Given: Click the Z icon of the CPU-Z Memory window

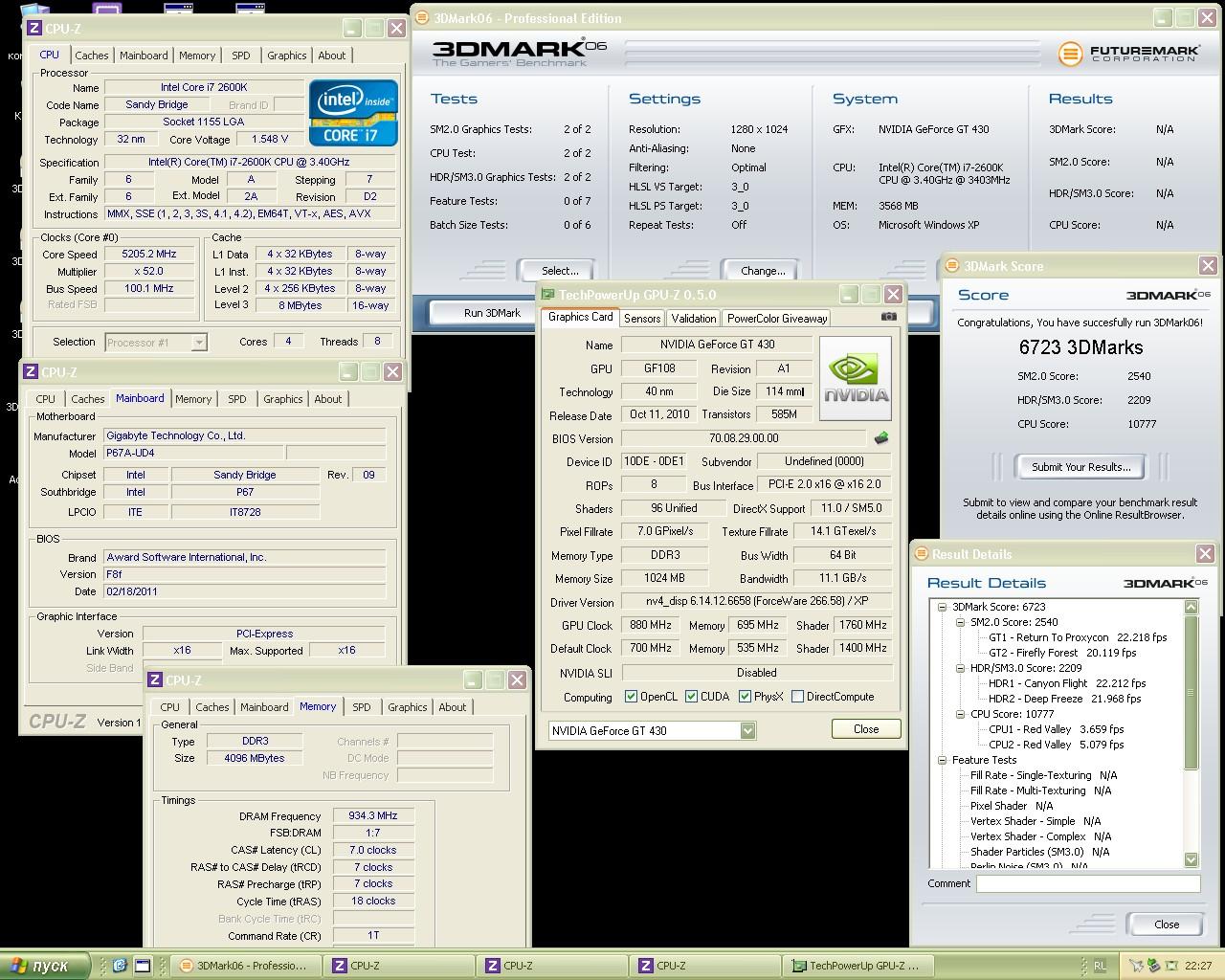Looking at the screenshot, I should click(155, 680).
